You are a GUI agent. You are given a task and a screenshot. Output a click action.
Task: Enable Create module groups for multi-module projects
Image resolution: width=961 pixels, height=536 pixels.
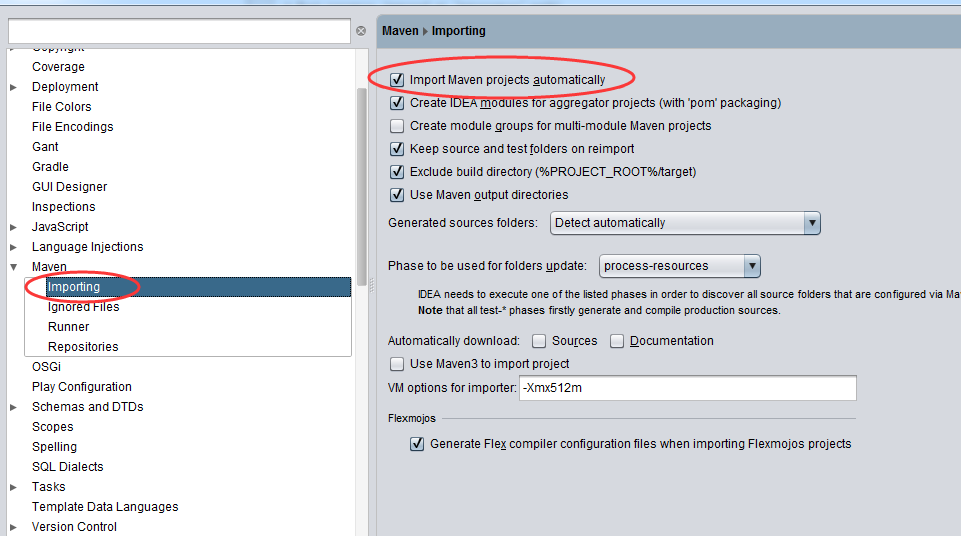pos(397,126)
